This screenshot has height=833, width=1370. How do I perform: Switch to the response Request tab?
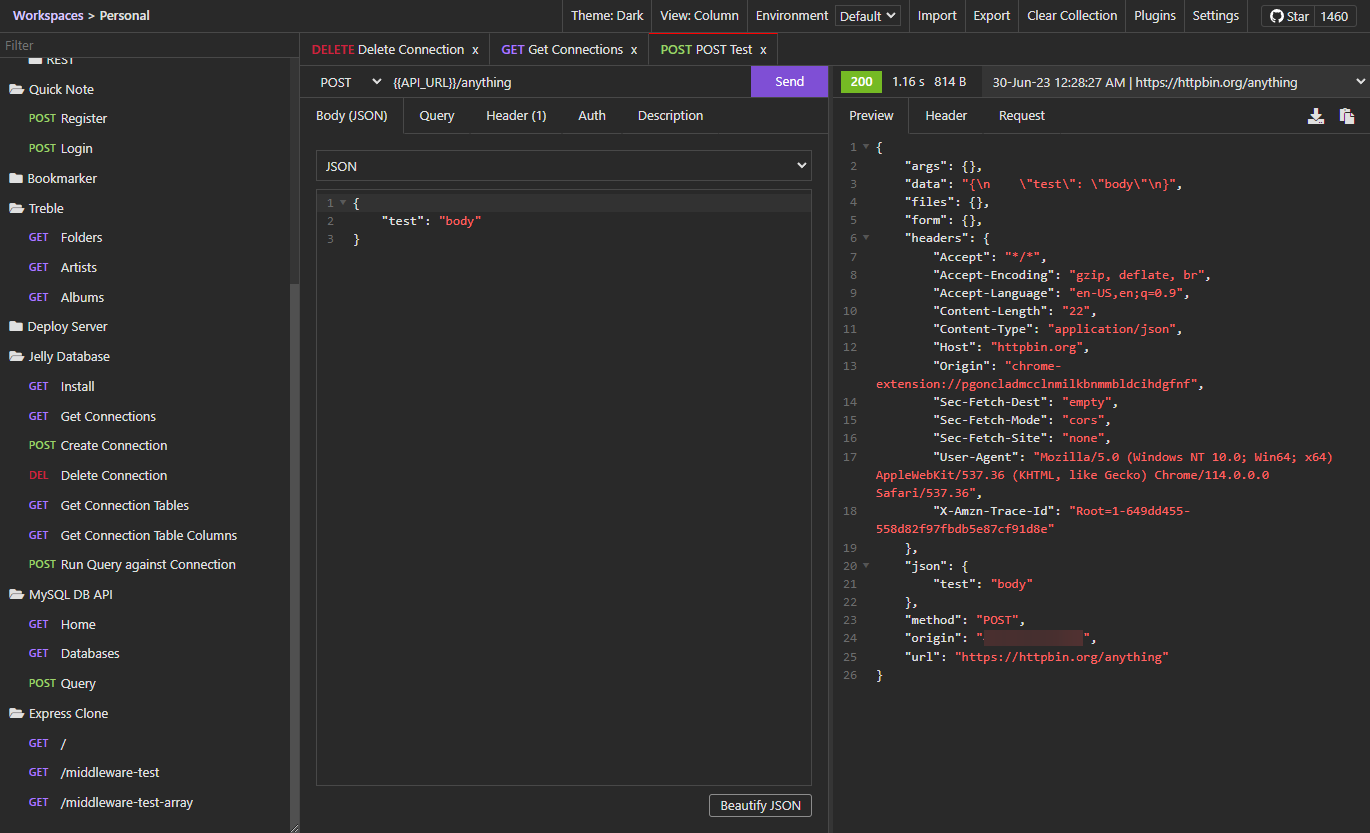pyautogui.click(x=1022, y=116)
